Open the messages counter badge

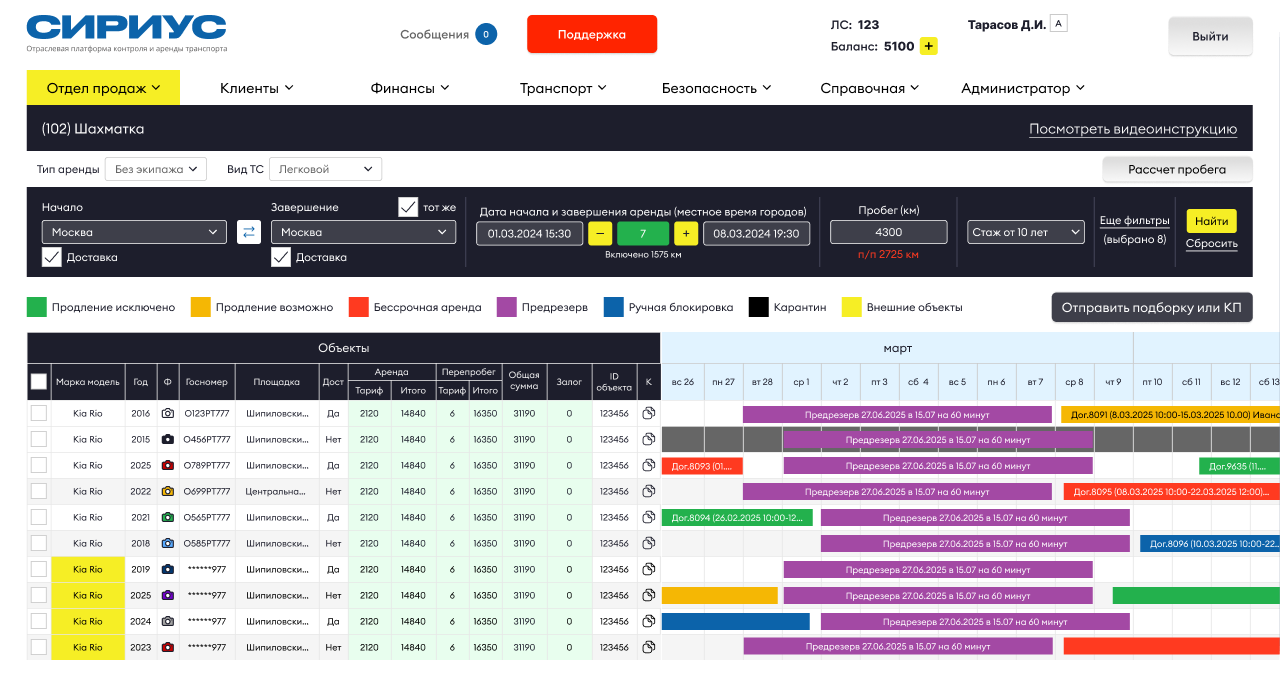click(486, 34)
